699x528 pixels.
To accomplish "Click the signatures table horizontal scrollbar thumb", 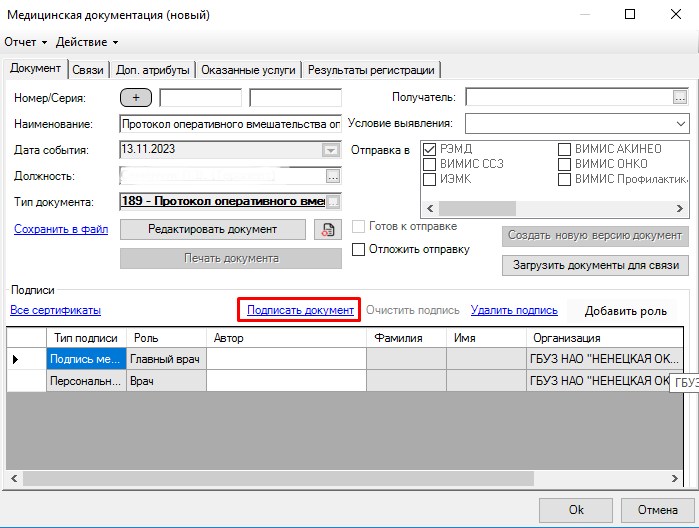I will tap(278, 478).
